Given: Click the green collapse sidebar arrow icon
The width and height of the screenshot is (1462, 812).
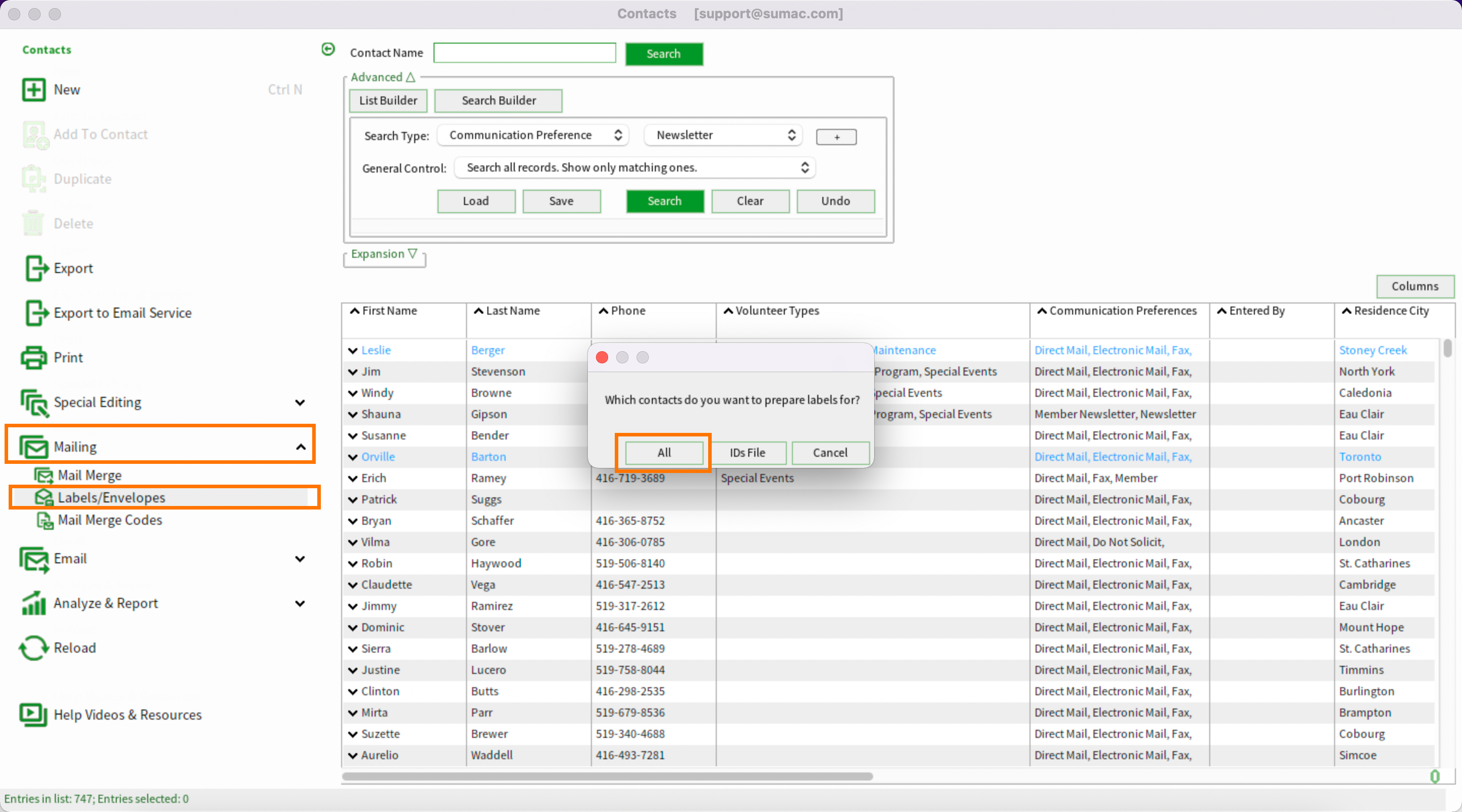Looking at the screenshot, I should point(328,49).
